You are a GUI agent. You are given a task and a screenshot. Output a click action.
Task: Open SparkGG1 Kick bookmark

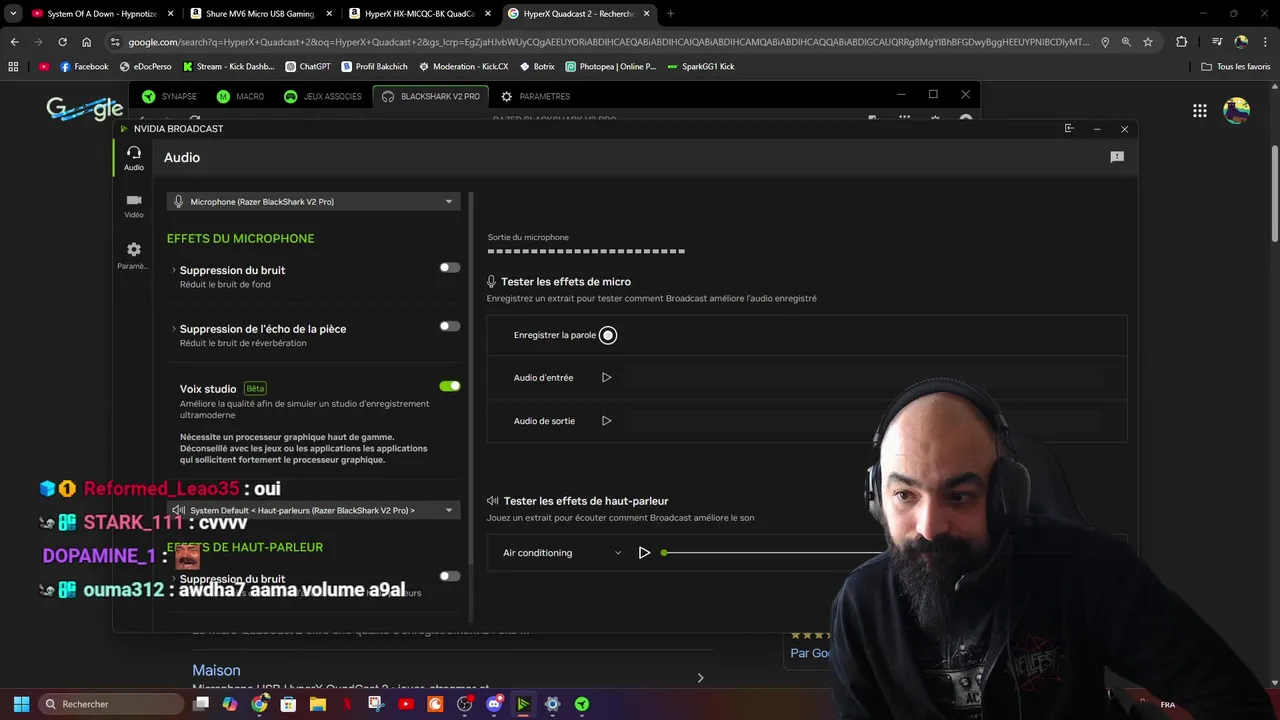pyautogui.click(x=700, y=66)
